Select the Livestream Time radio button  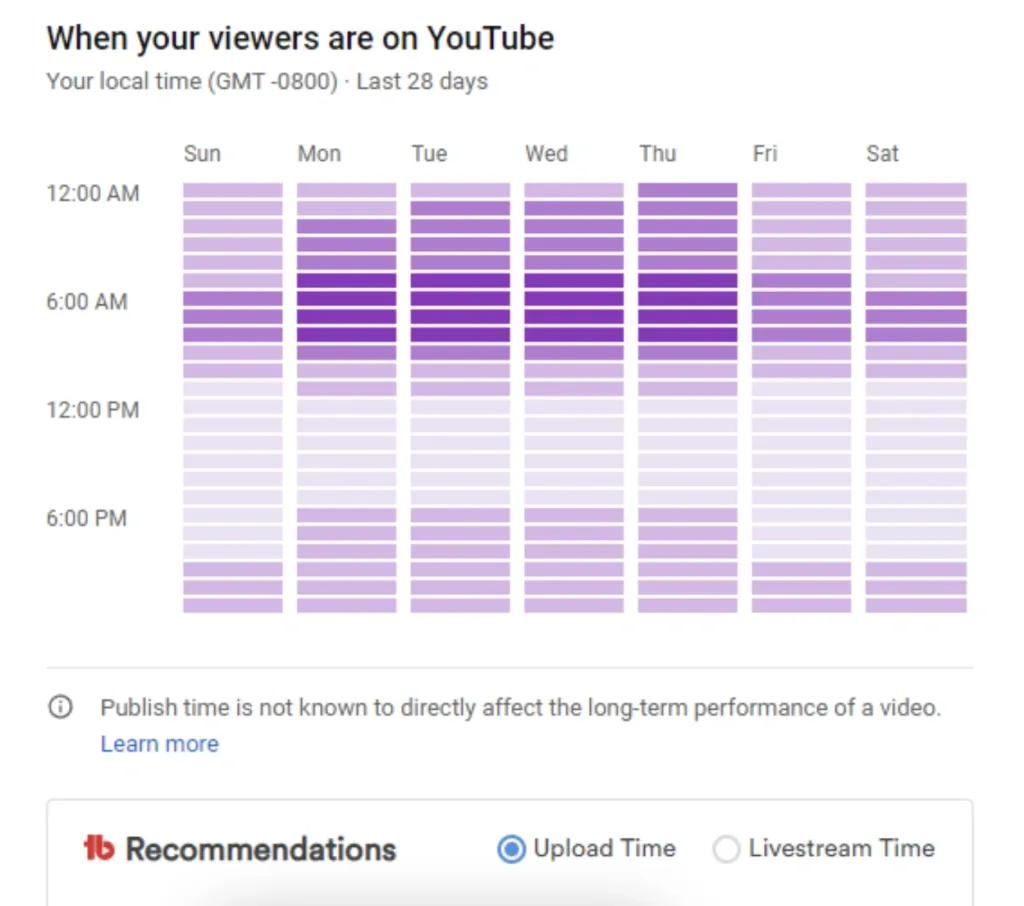click(726, 849)
